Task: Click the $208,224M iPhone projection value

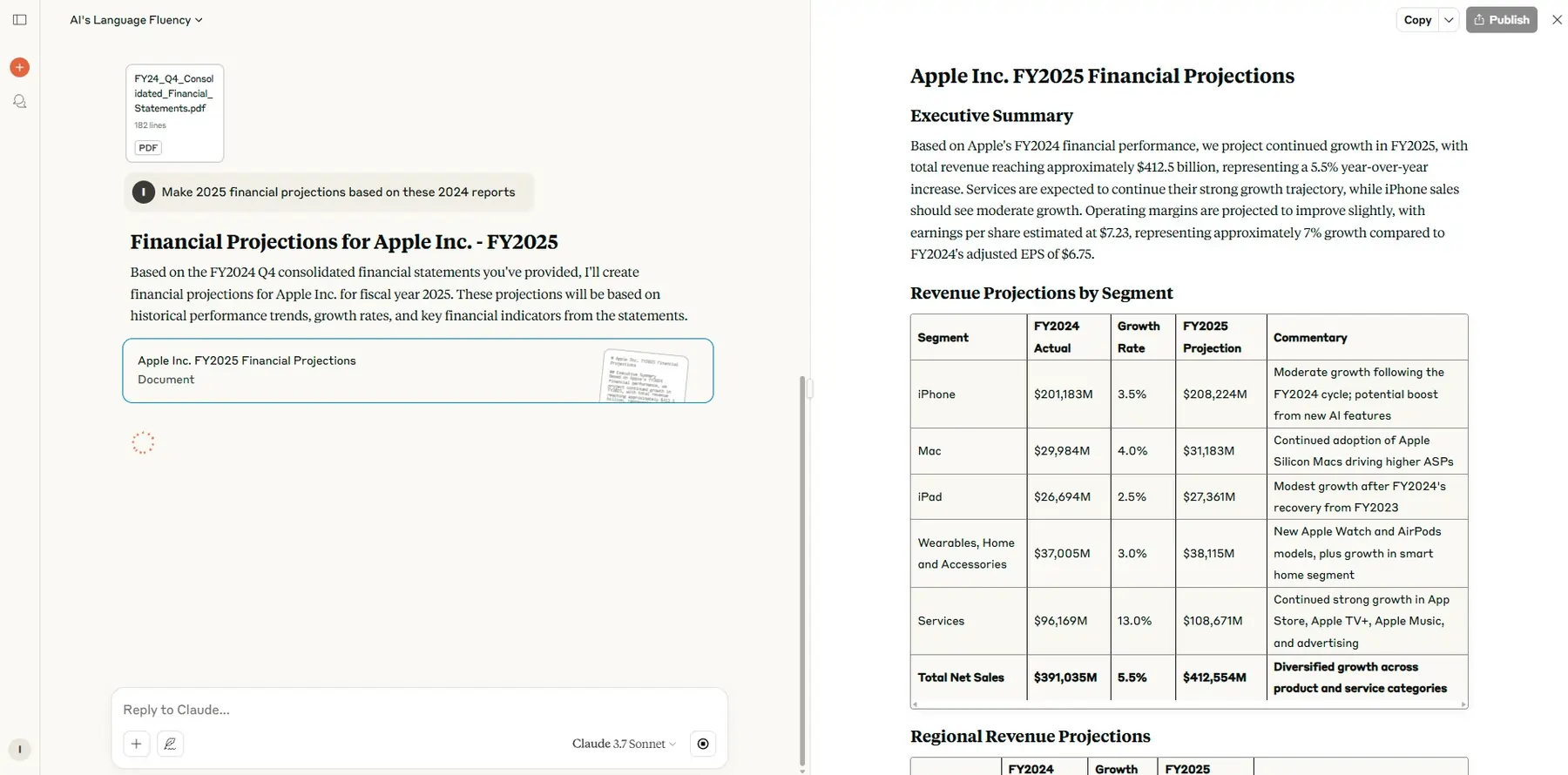Action: [x=1214, y=394]
